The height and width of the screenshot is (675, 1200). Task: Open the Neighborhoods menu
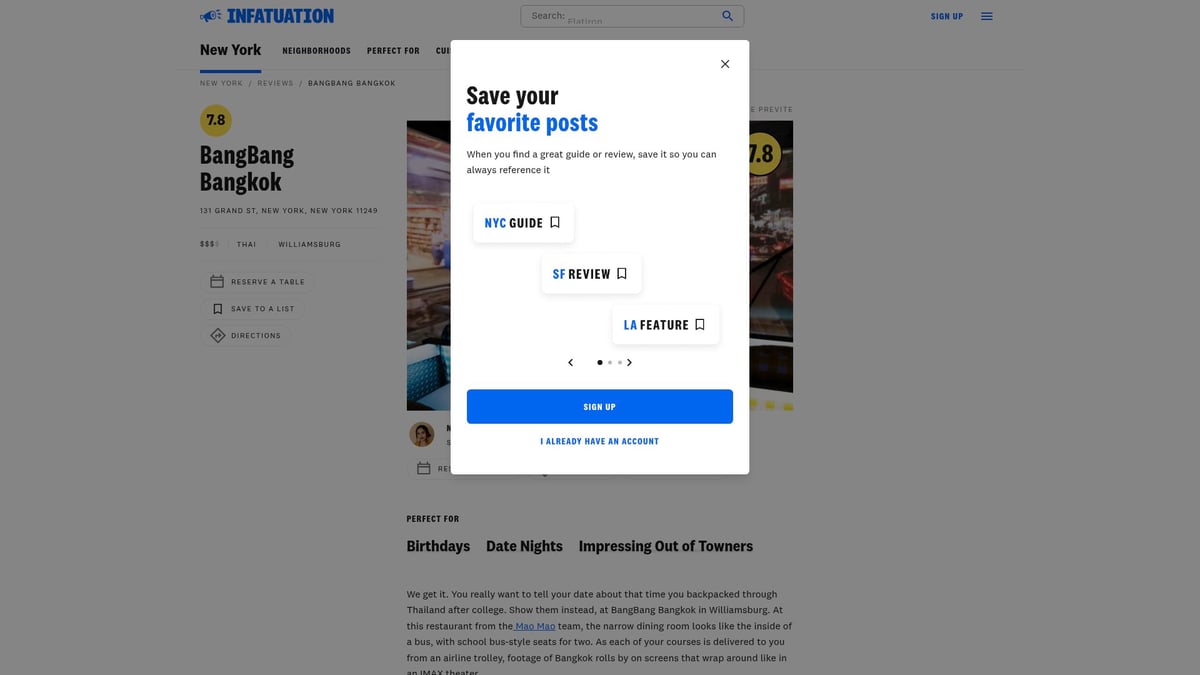pyautogui.click(x=316, y=51)
